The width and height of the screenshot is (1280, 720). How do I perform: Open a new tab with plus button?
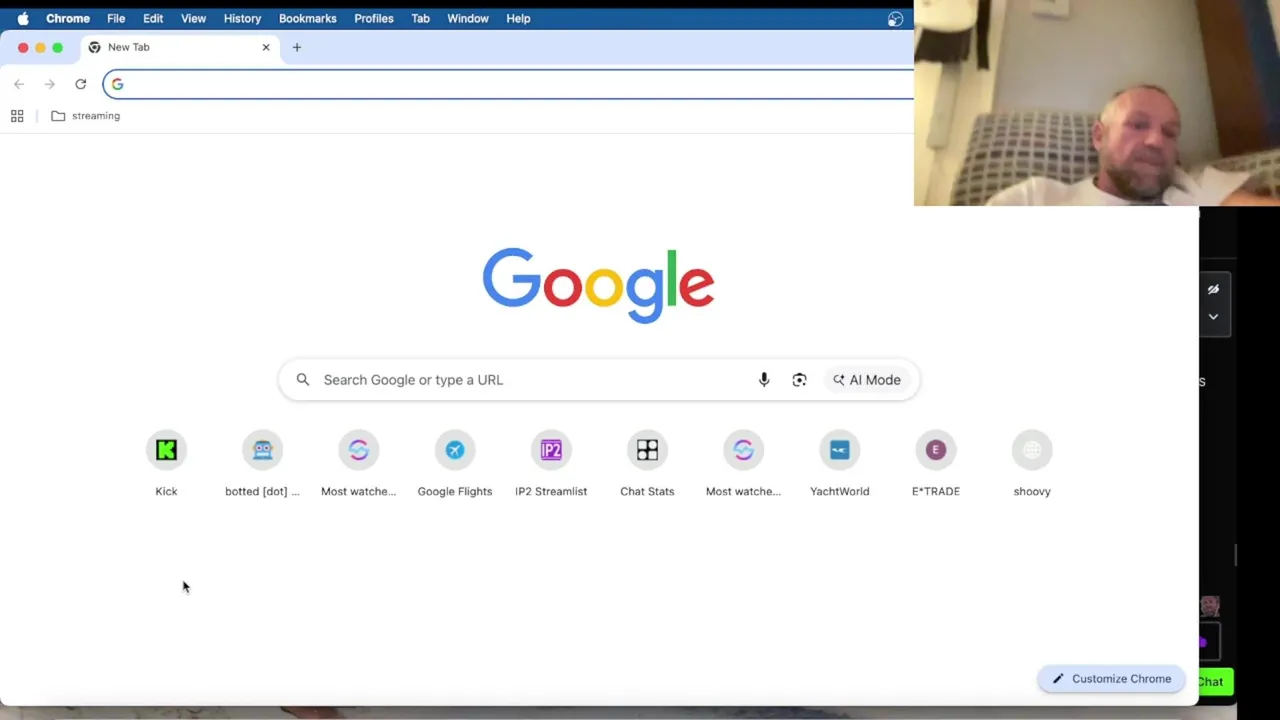point(297,47)
